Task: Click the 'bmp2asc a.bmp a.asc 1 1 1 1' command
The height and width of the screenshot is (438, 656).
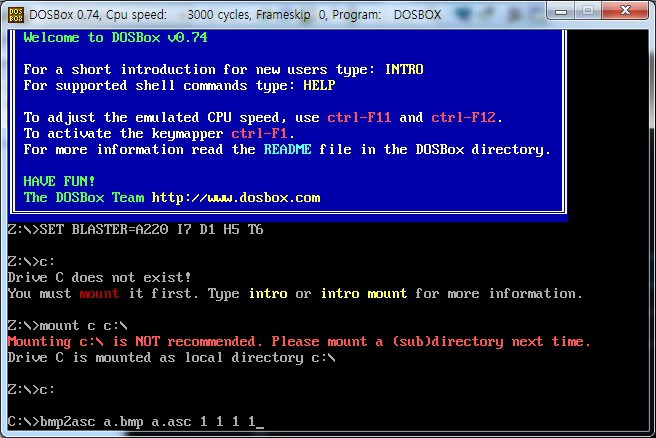Action: coord(148,421)
